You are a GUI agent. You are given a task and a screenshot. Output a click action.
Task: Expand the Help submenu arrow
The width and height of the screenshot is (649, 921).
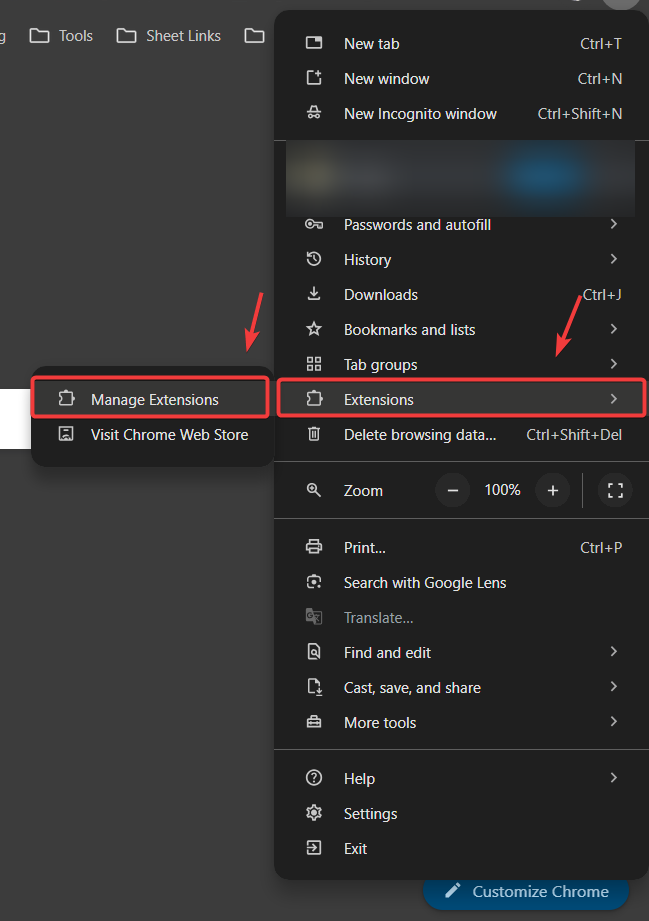coord(614,777)
